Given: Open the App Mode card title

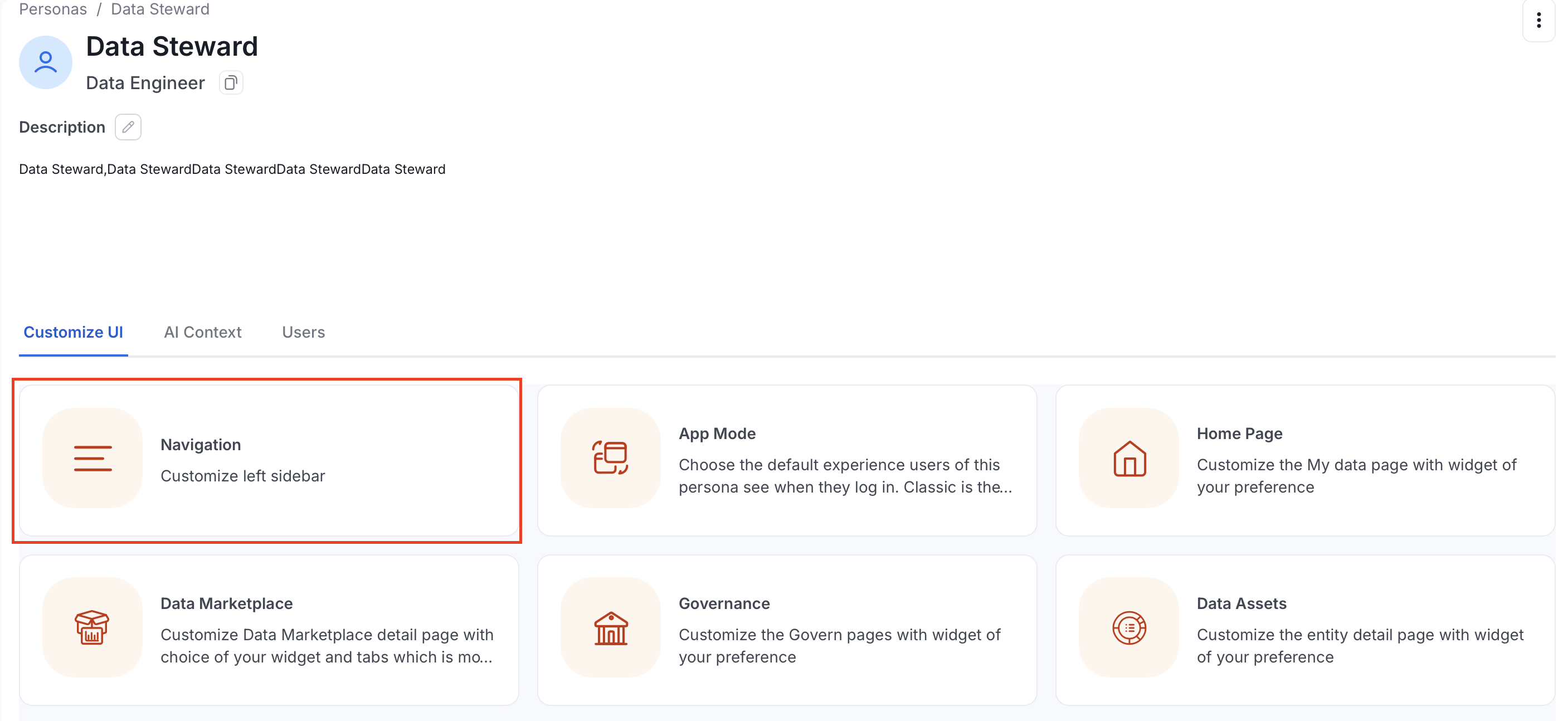Looking at the screenshot, I should click(717, 434).
